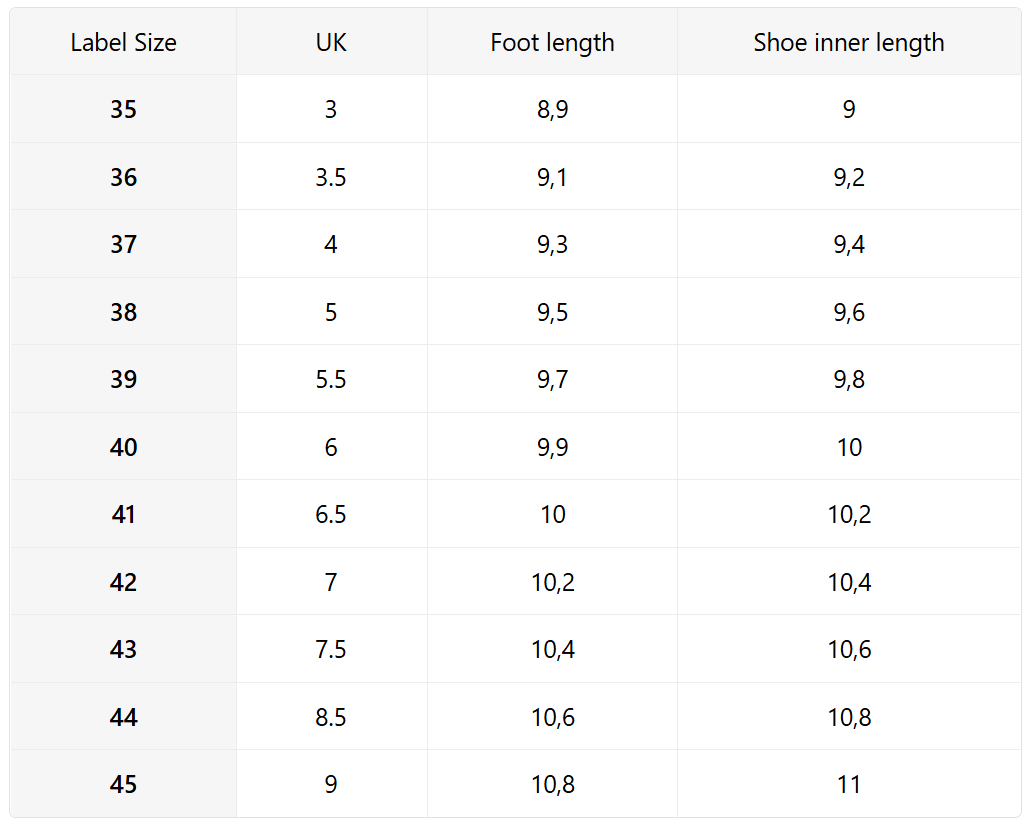
Task: Click UK size 8.5 cell
Action: coord(331,718)
